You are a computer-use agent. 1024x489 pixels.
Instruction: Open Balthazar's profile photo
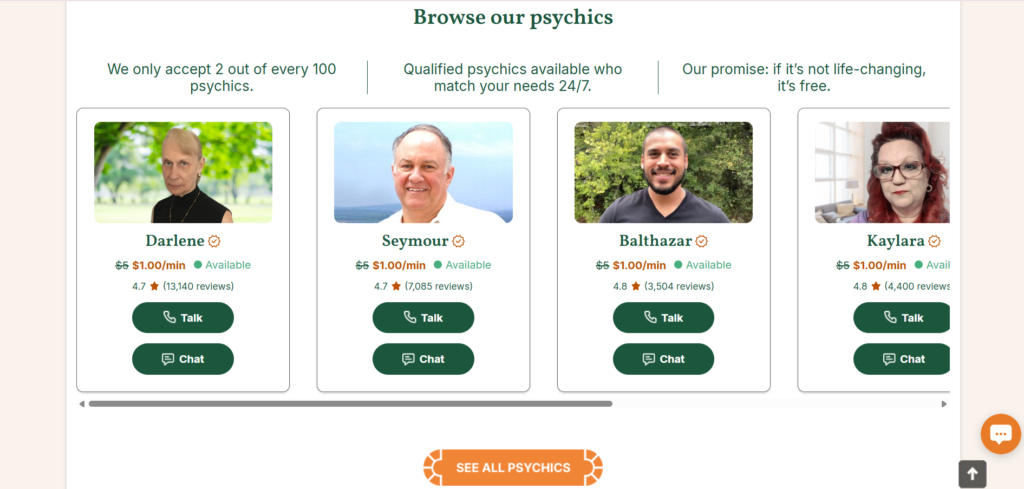point(664,172)
